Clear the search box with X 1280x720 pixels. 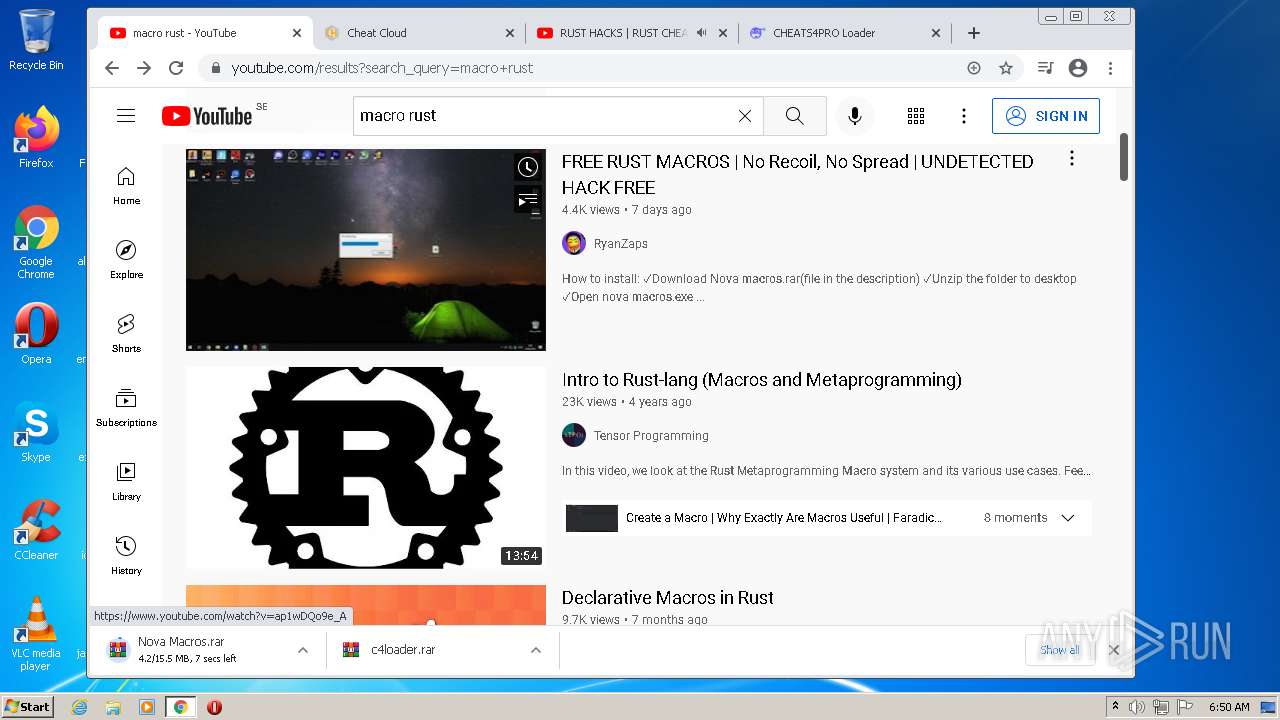point(745,116)
